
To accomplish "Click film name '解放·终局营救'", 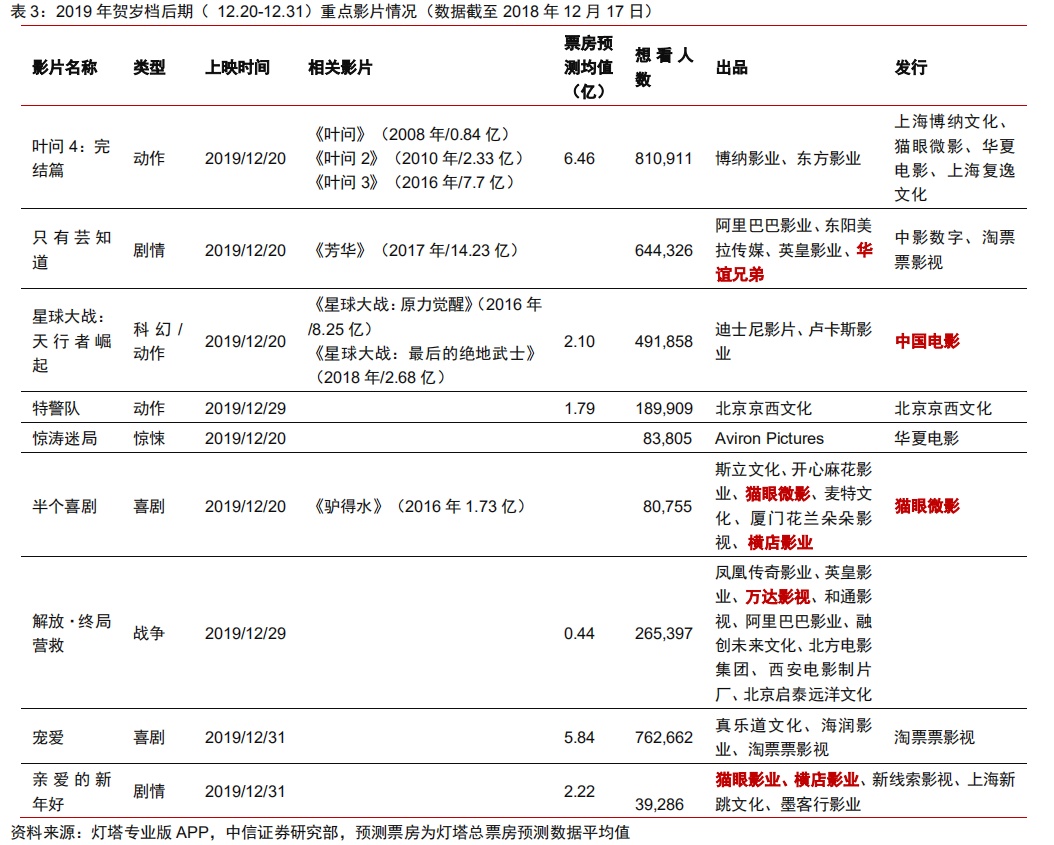I will tap(71, 633).
